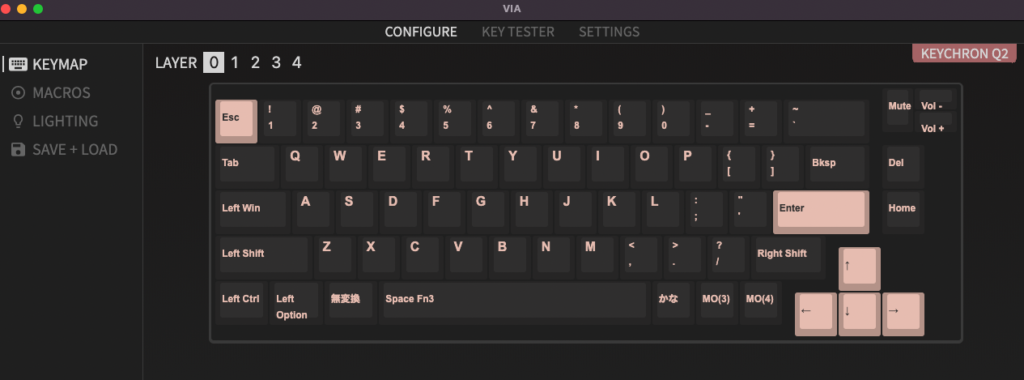Screen dimensions: 1024x380
Task: Select the 1 exclamation key
Action: click(280, 121)
